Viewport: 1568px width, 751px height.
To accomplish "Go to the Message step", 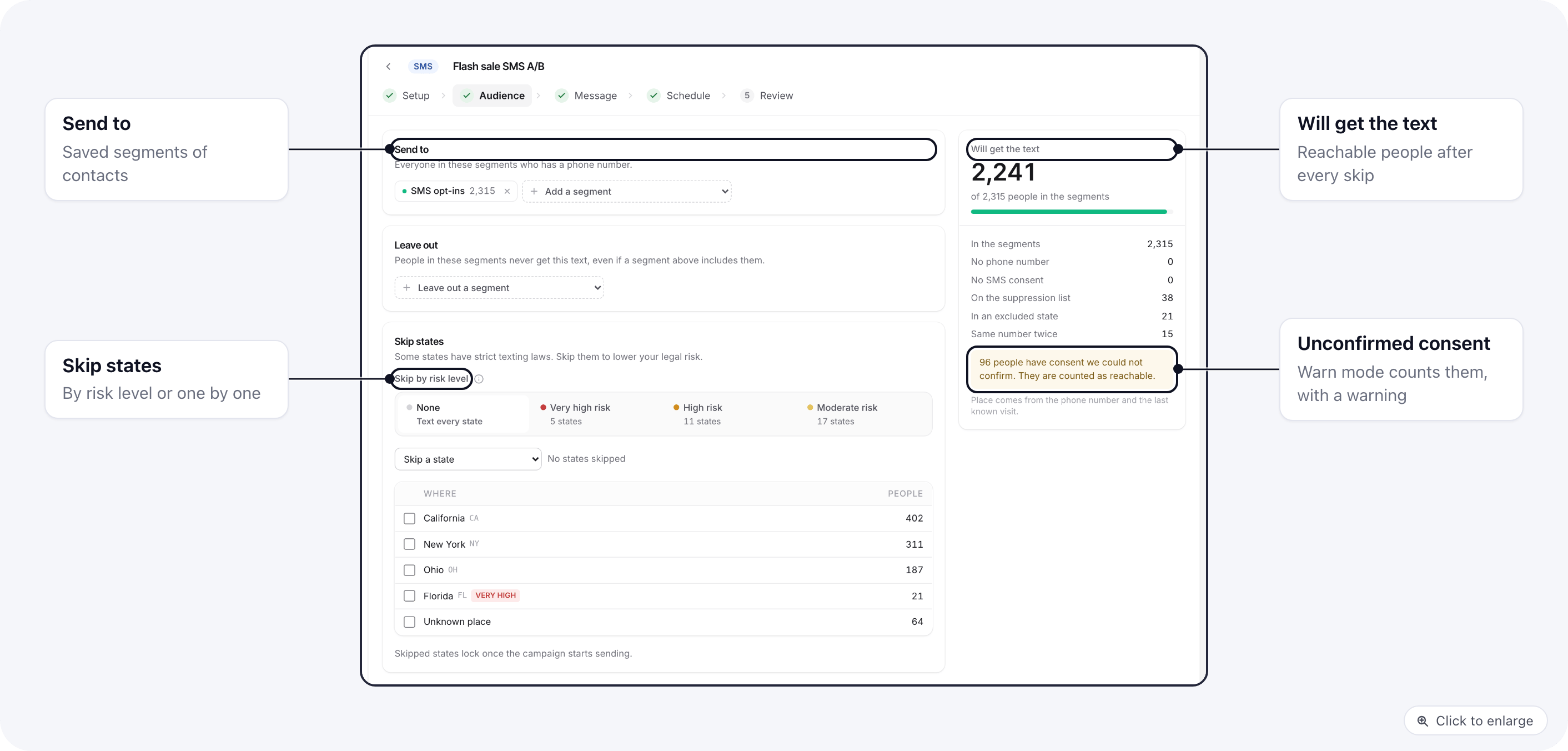I will (x=586, y=96).
